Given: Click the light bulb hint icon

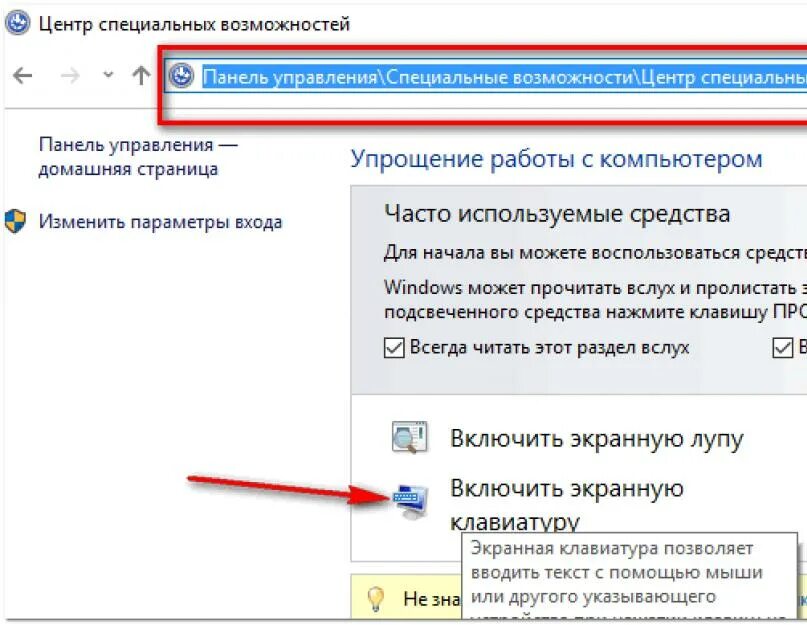Looking at the screenshot, I should (x=375, y=598).
